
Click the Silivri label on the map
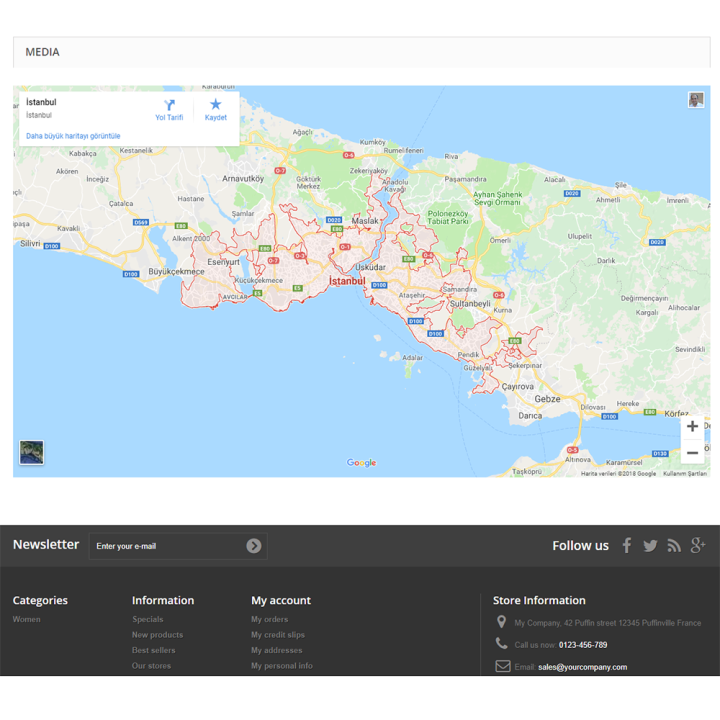click(30, 243)
